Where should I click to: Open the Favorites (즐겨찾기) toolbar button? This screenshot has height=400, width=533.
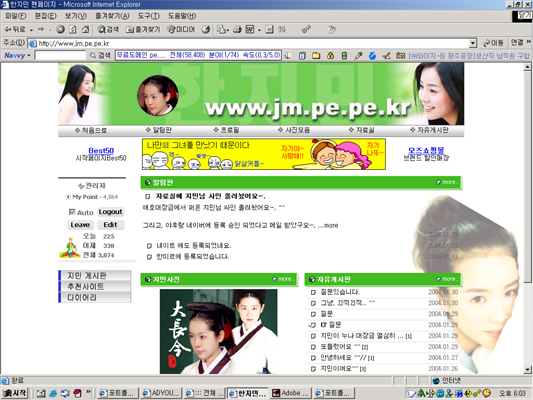[x=143, y=30]
